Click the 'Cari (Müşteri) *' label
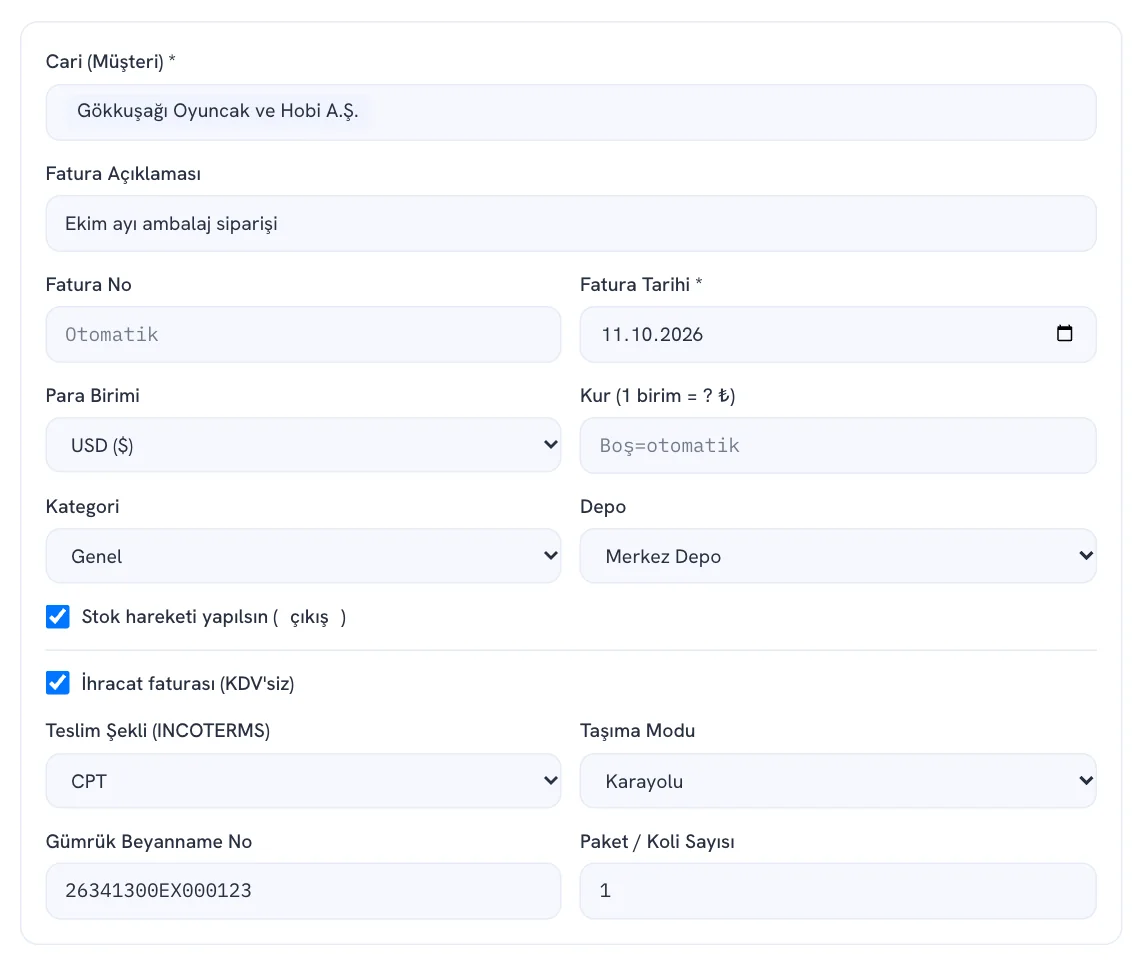Image resolution: width=1145 pixels, height=966 pixels. coord(110,62)
